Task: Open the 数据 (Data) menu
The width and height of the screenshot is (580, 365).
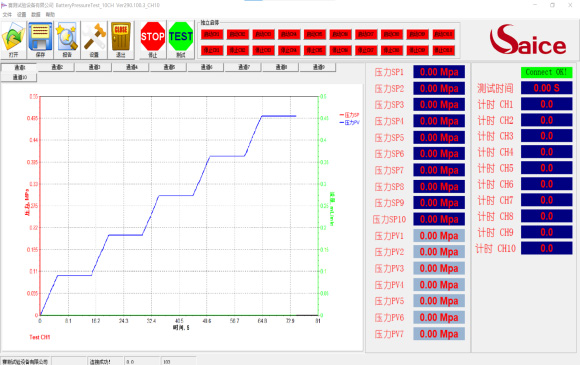Action: (x=36, y=14)
